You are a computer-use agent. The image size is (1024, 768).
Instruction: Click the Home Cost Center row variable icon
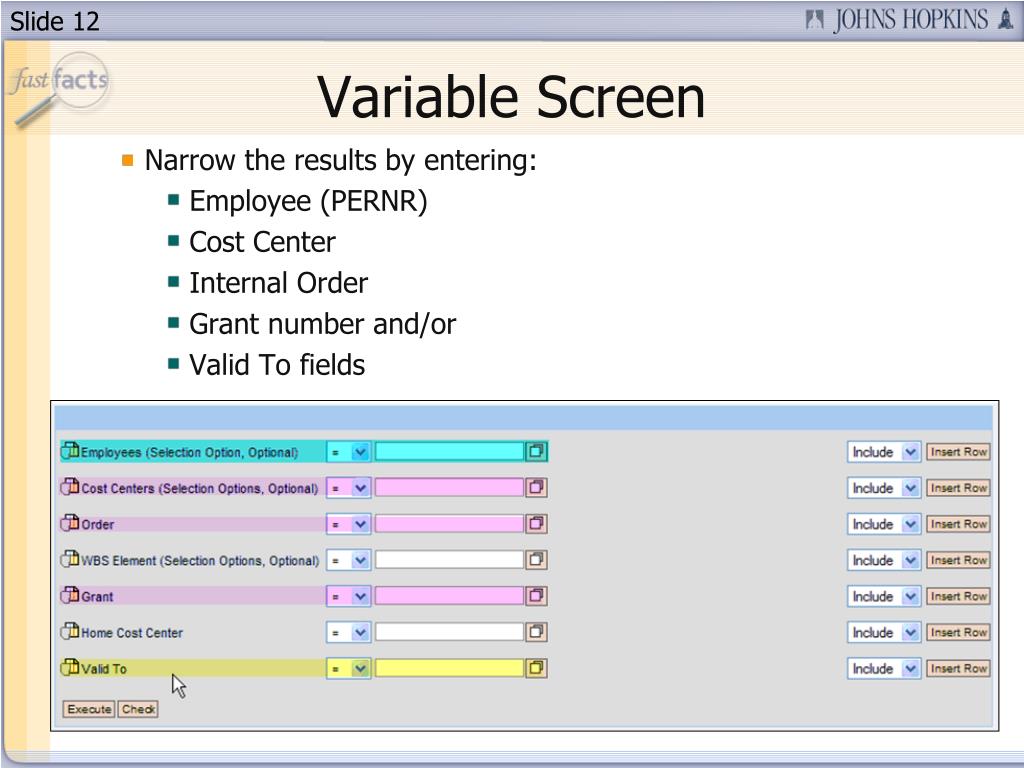click(x=70, y=632)
